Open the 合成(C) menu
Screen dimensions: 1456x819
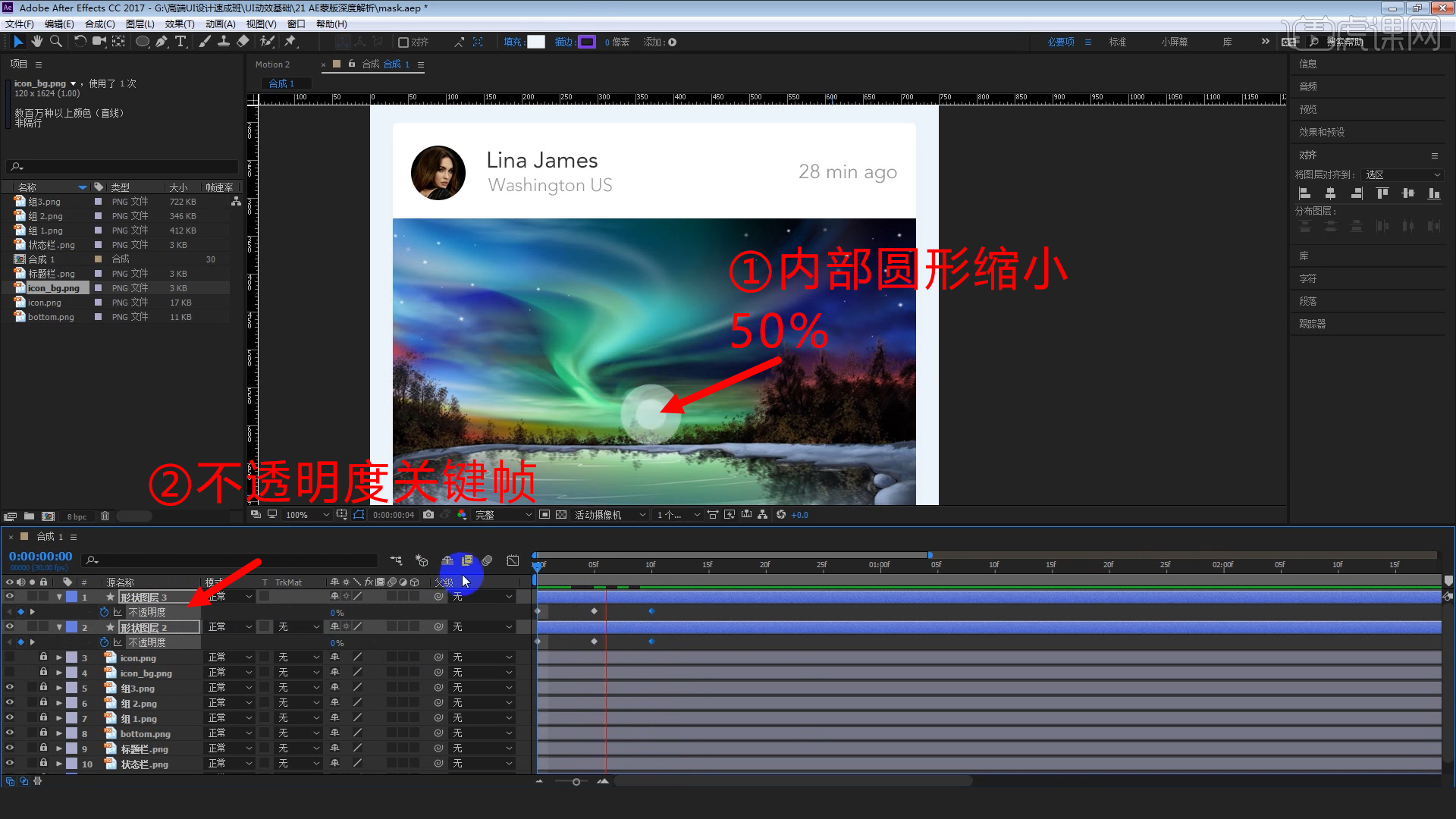click(x=99, y=24)
